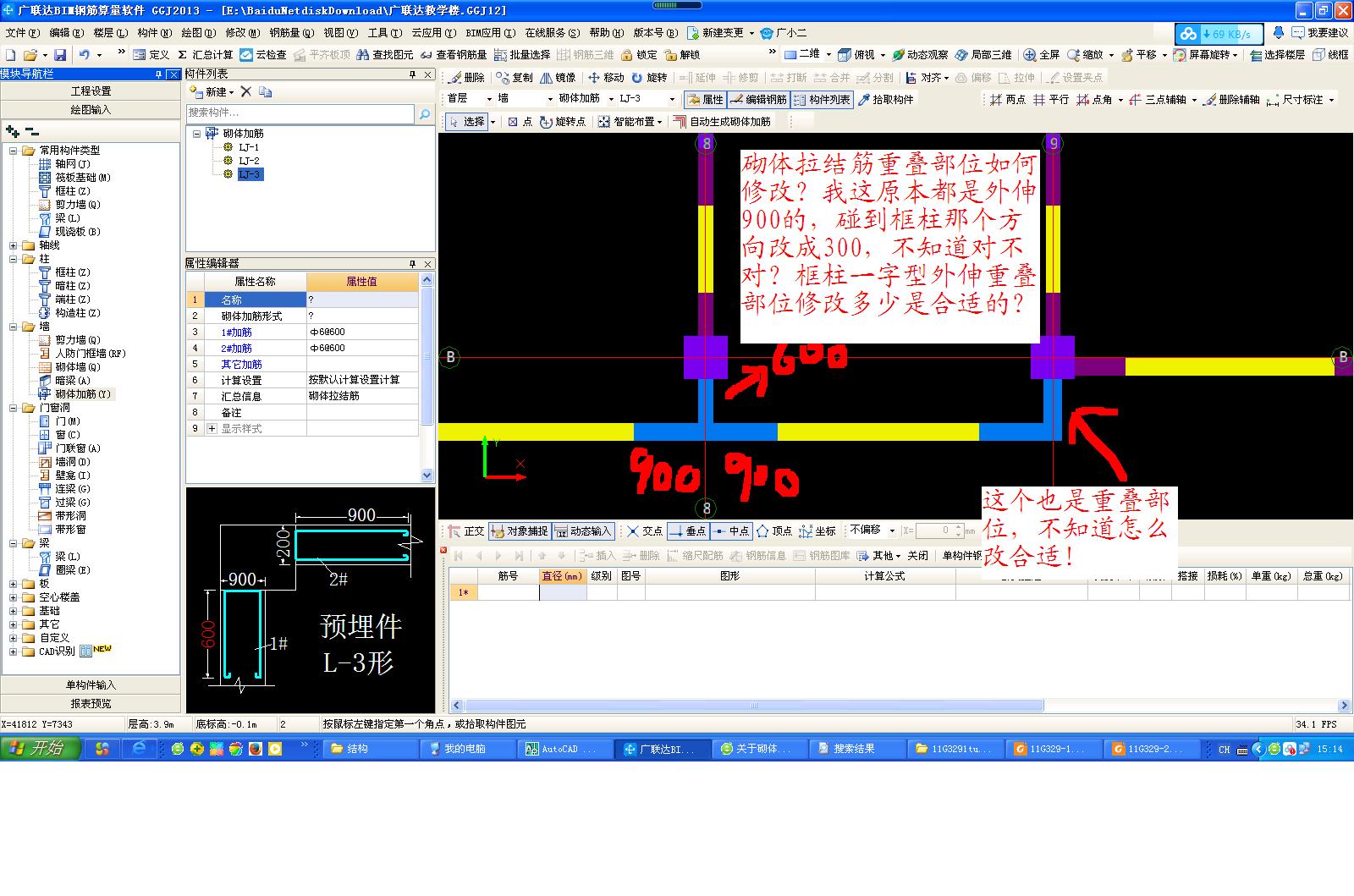The width and height of the screenshot is (1354, 896).
Task: Start 云检查 cloud check
Action: point(263,54)
